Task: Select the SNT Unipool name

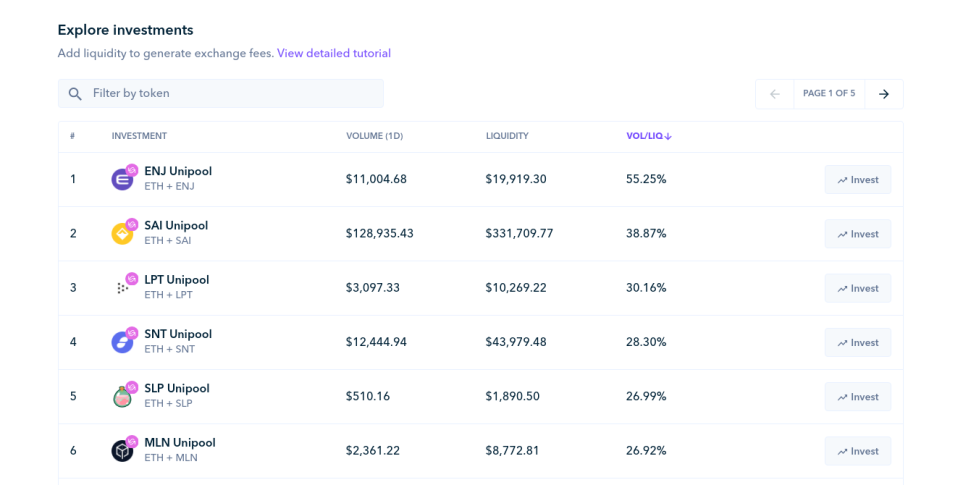Action: click(x=178, y=334)
